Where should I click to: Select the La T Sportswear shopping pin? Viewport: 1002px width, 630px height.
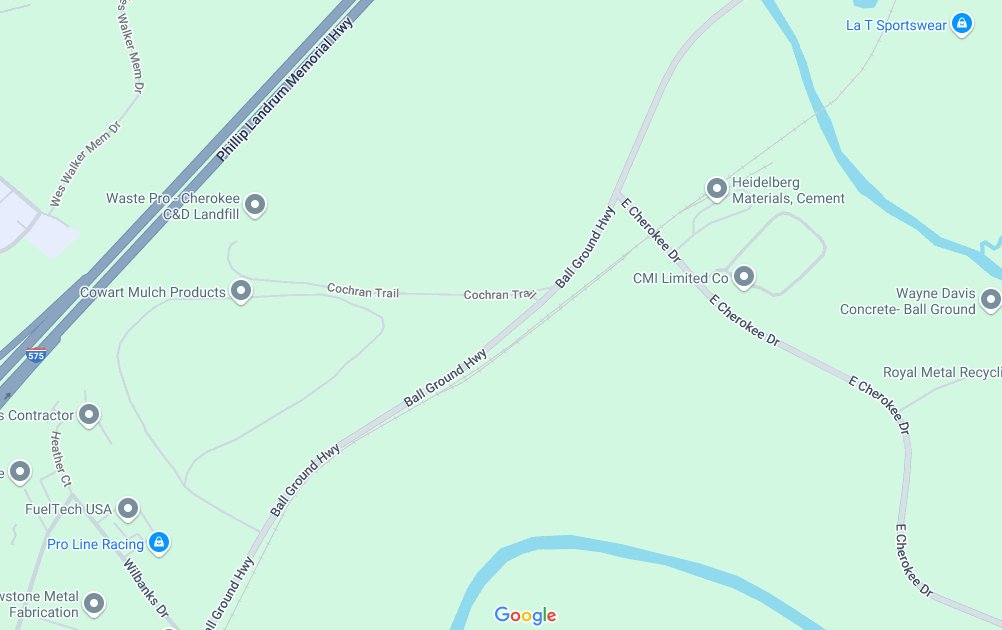(962, 24)
